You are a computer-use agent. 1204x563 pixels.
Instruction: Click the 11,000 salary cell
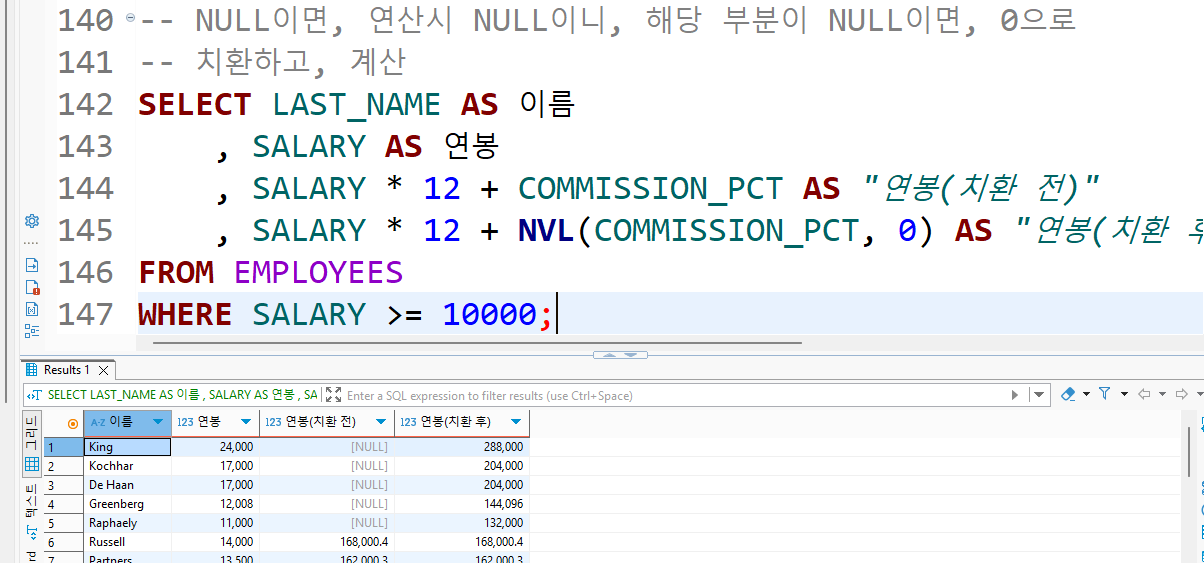tap(215, 523)
